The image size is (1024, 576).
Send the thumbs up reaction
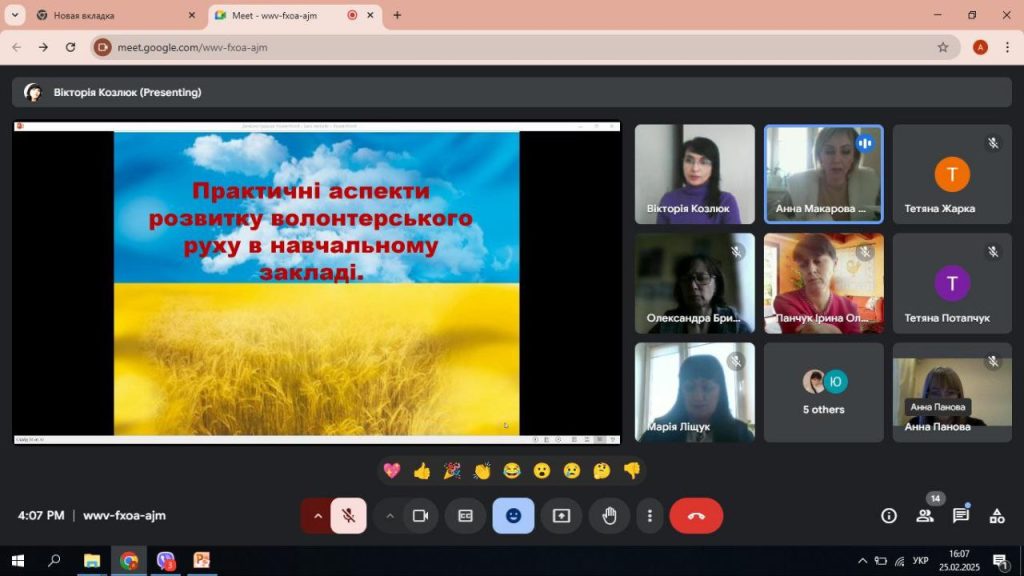point(422,470)
